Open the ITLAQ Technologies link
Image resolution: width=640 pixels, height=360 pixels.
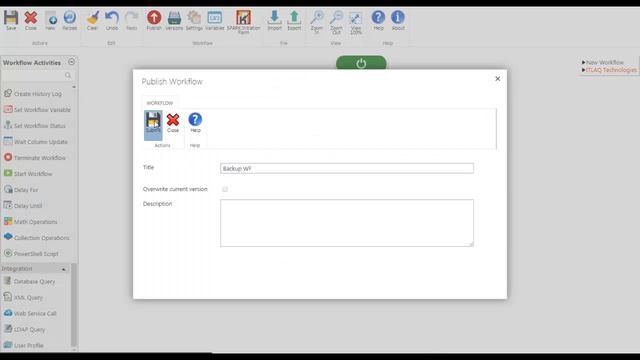pyautogui.click(x=611, y=70)
